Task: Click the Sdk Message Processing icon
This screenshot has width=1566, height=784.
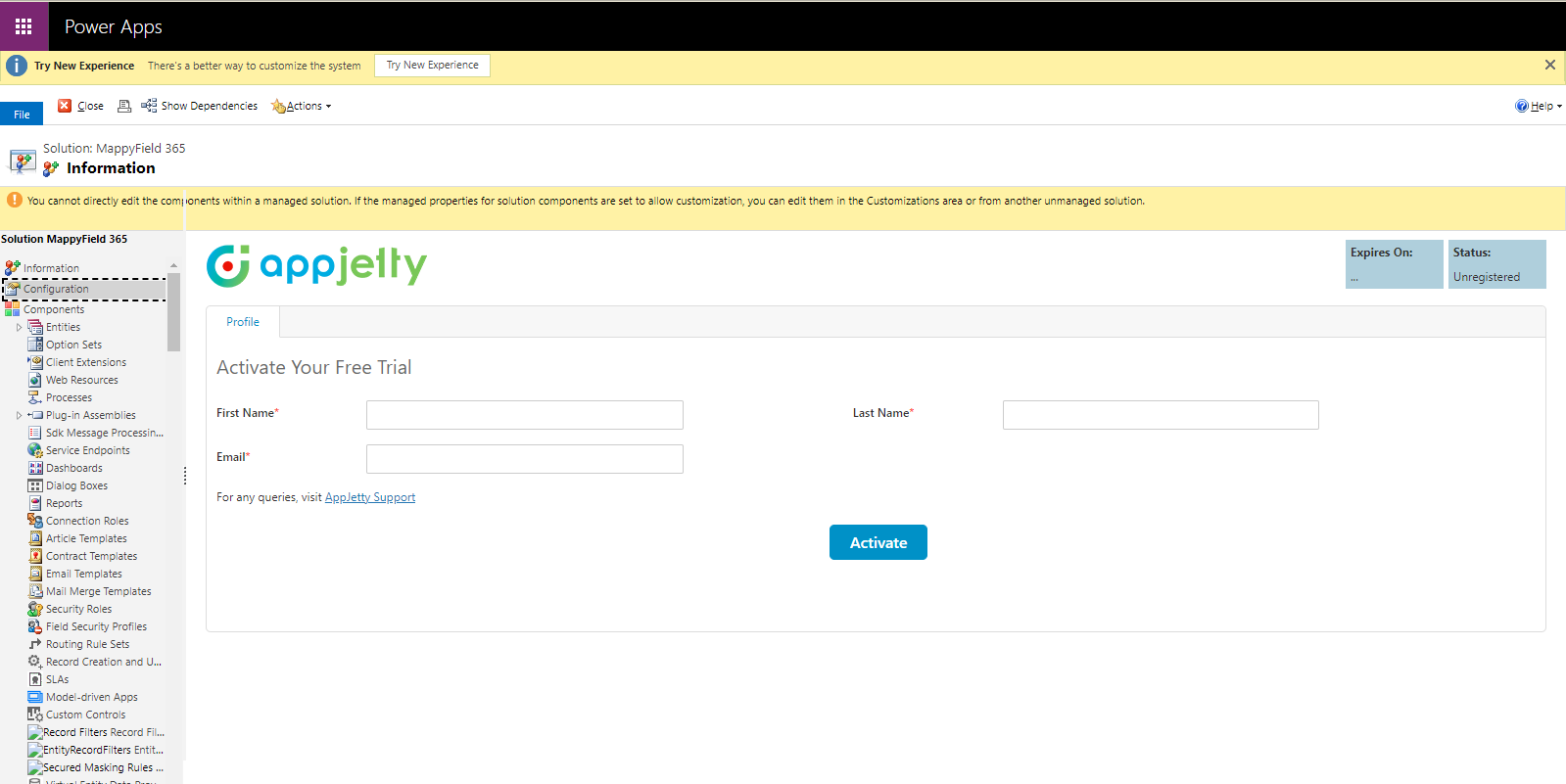Action: [35, 433]
